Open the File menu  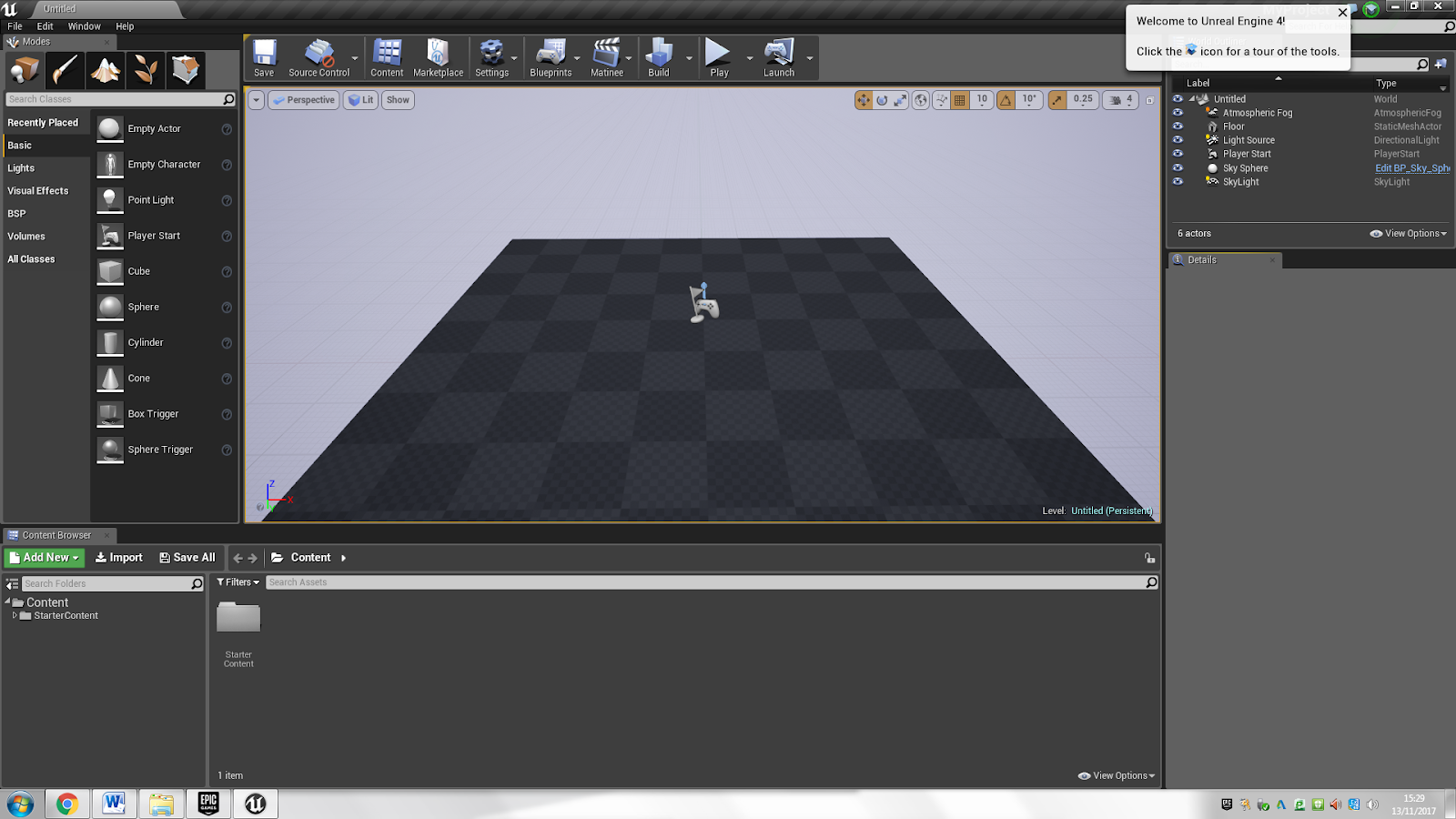click(x=15, y=26)
